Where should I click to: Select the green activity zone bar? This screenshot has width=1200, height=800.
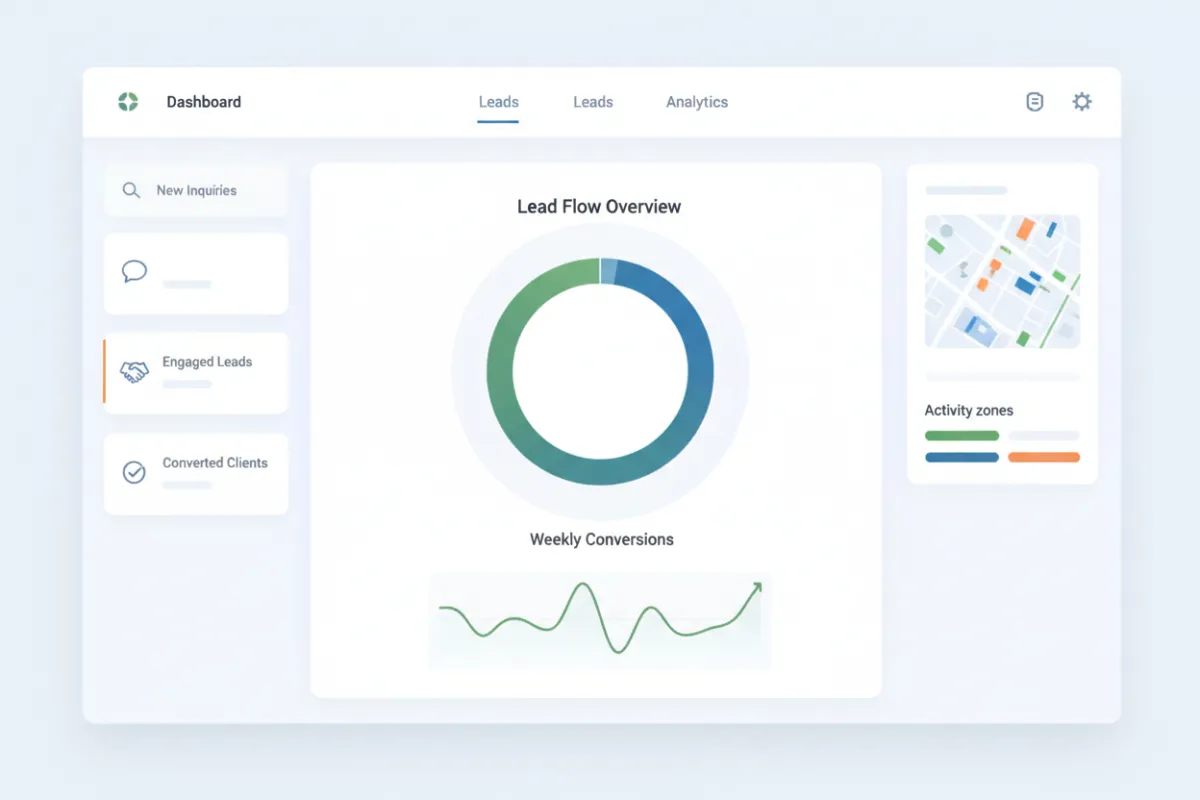(x=962, y=436)
